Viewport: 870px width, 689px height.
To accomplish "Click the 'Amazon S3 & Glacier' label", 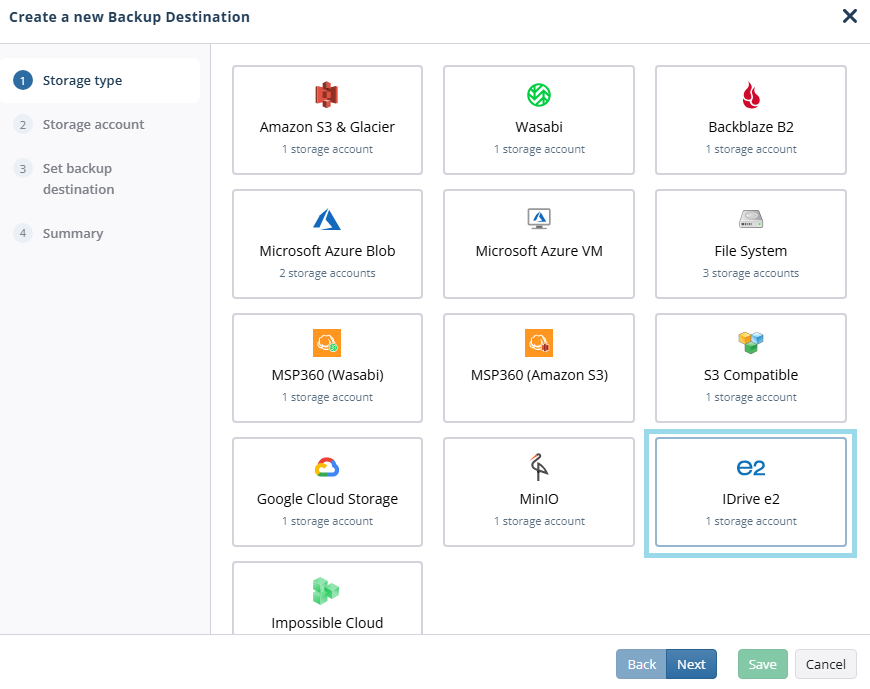I will [327, 127].
